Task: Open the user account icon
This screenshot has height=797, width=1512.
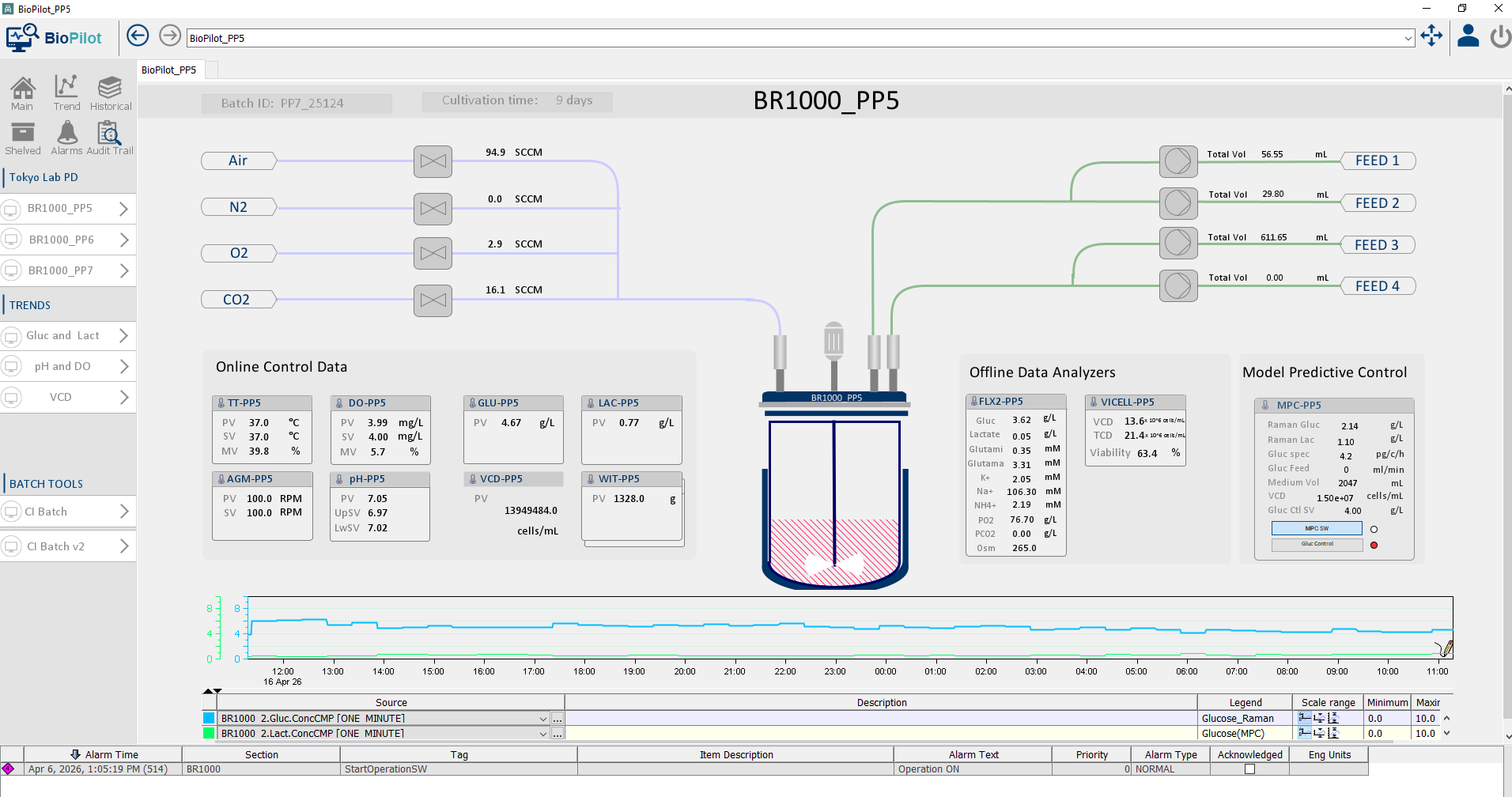Action: tap(1469, 36)
